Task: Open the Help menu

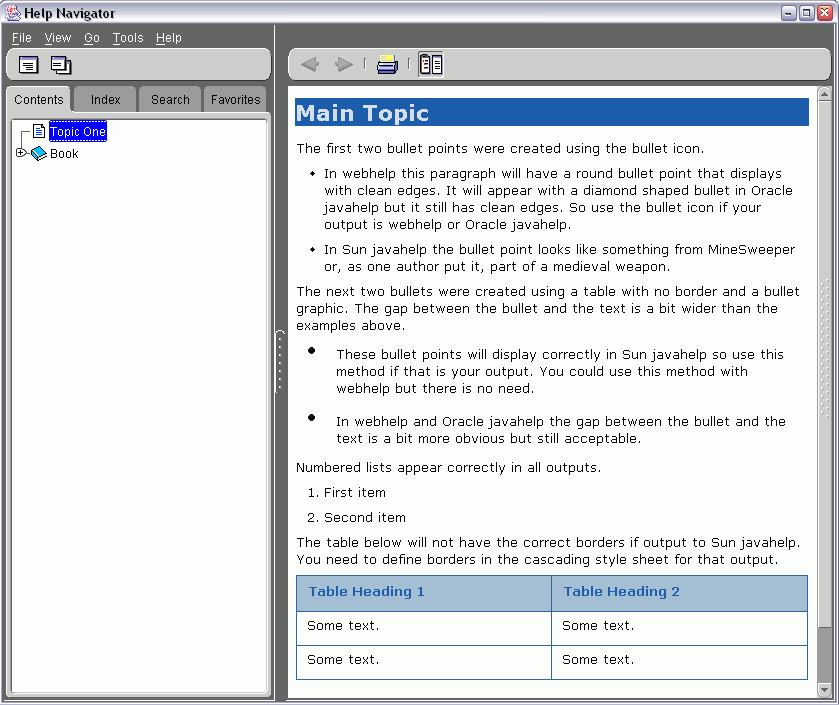Action: 169,38
